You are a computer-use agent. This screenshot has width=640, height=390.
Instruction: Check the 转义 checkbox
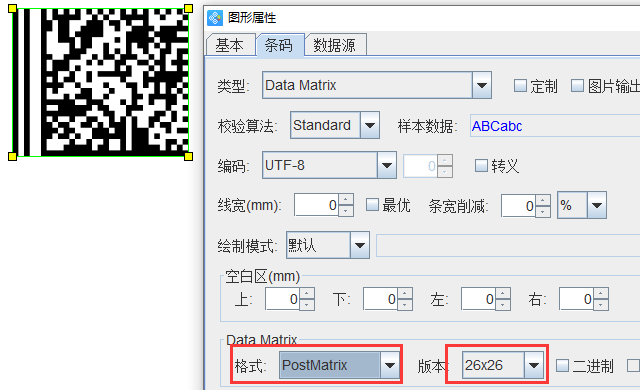coord(481,166)
